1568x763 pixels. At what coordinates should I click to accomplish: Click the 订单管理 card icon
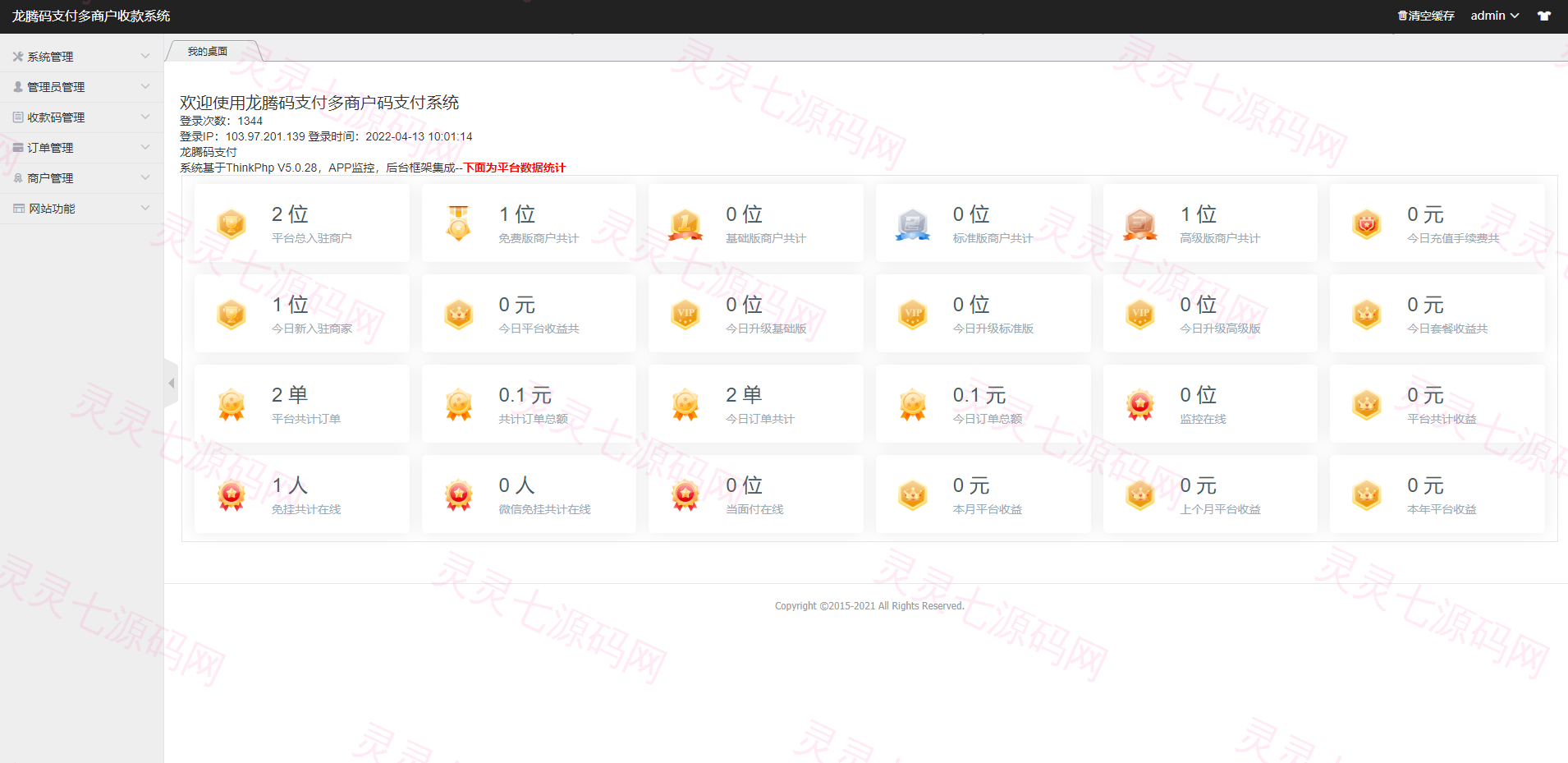tap(18, 148)
